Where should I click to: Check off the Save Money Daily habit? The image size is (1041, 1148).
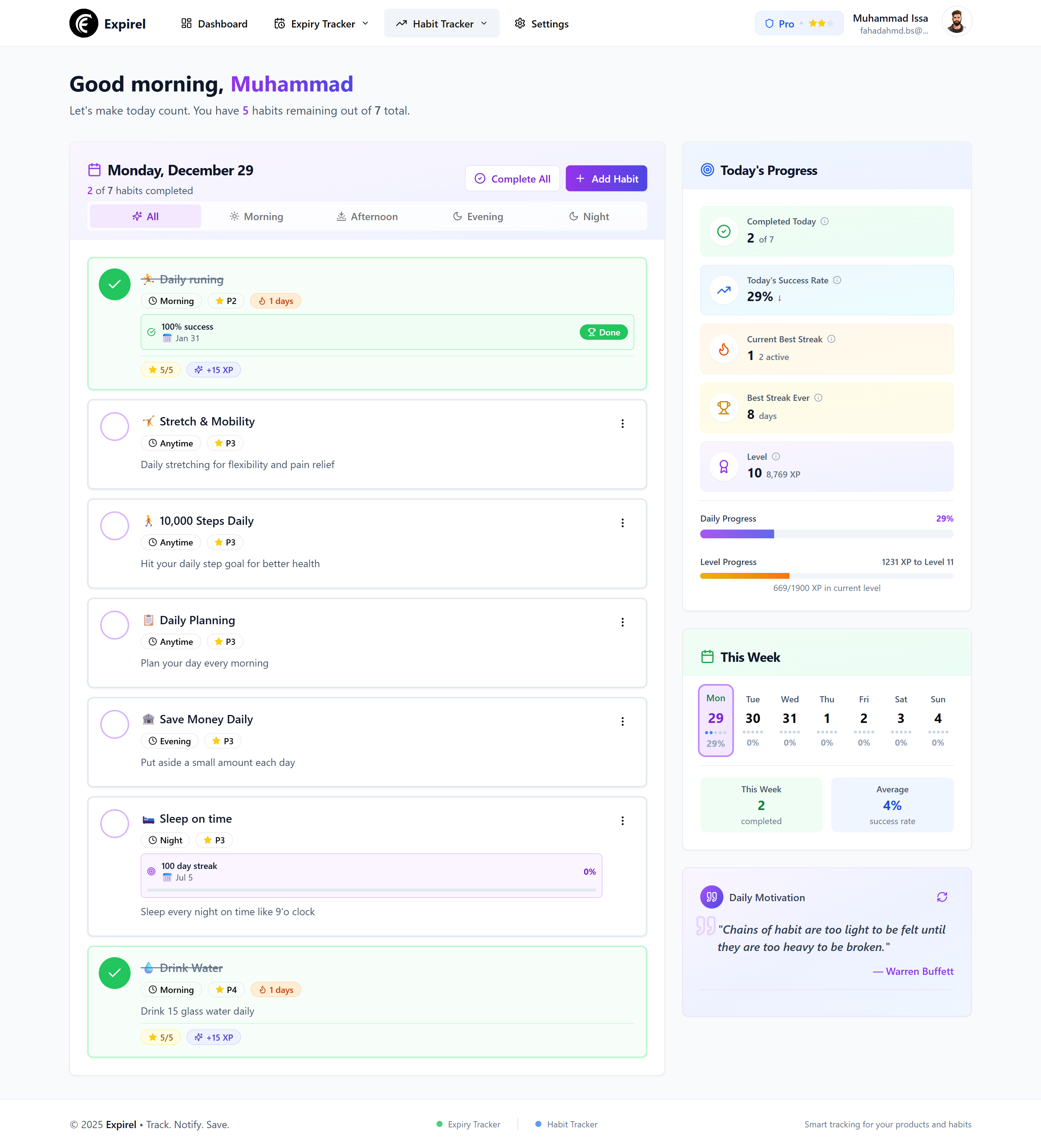[x=115, y=724]
